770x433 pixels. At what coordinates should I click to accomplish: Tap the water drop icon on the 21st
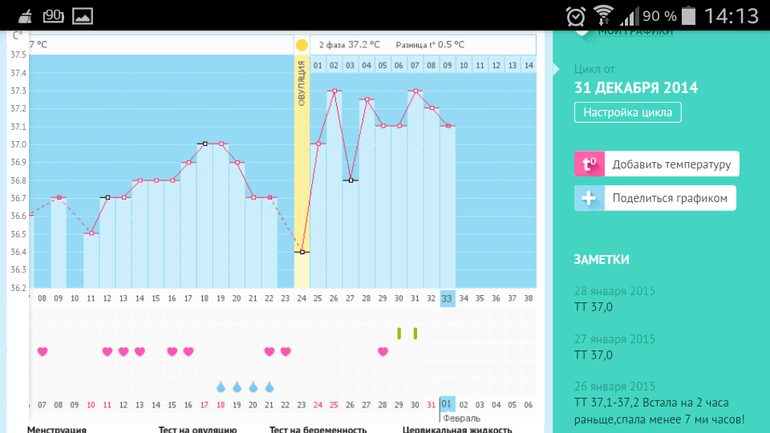(x=269, y=387)
